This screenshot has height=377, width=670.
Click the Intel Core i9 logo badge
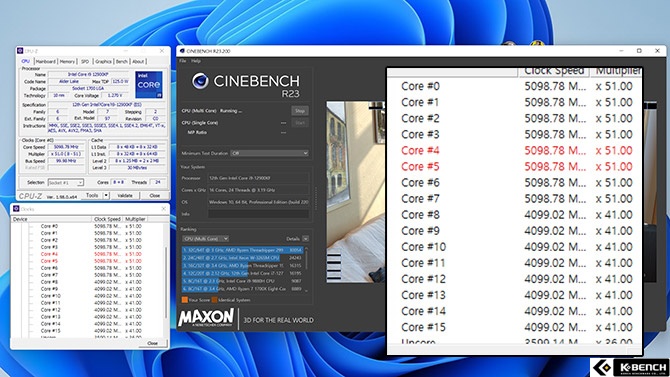pyautogui.click(x=149, y=85)
